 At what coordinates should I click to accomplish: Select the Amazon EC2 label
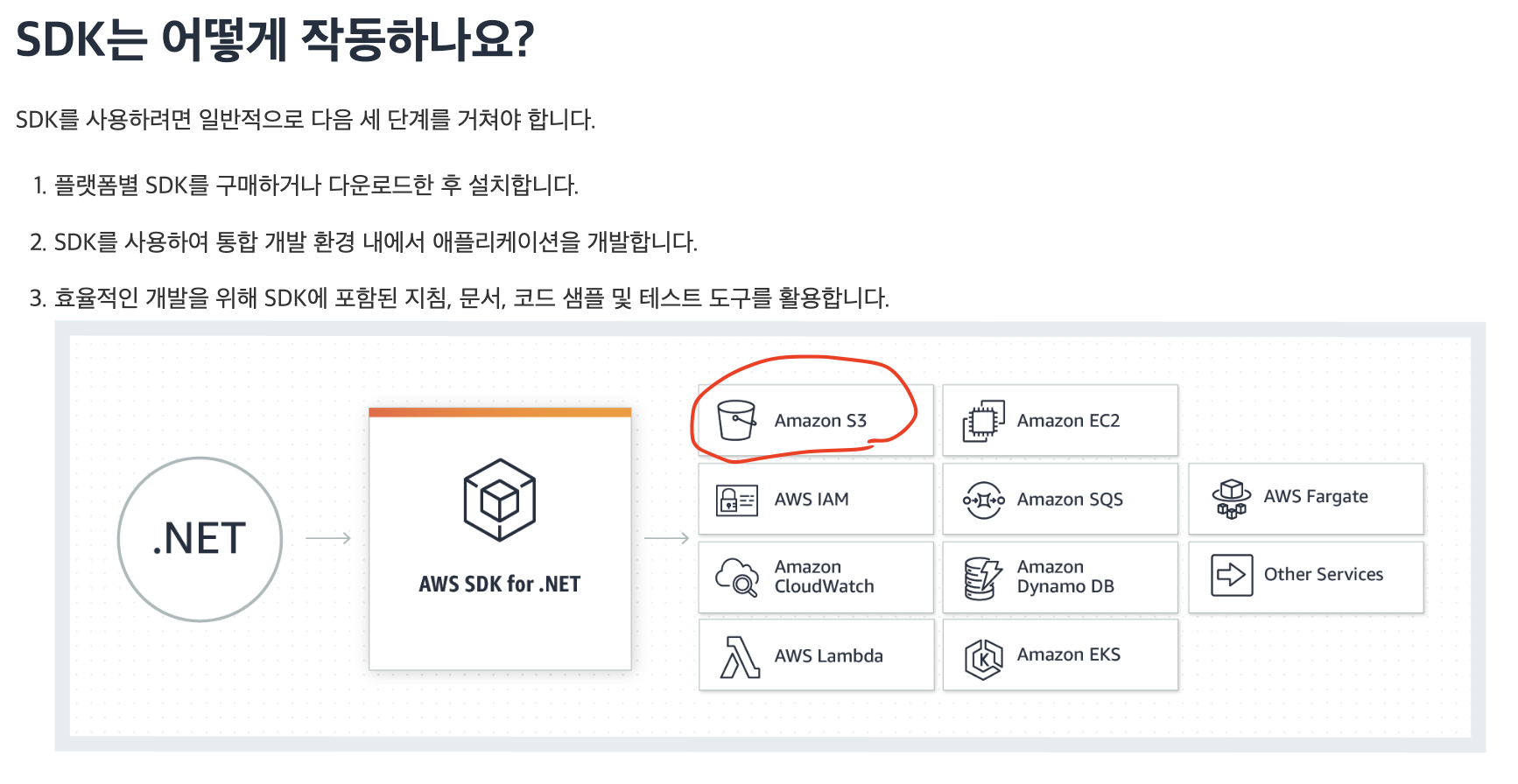[x=1068, y=421]
